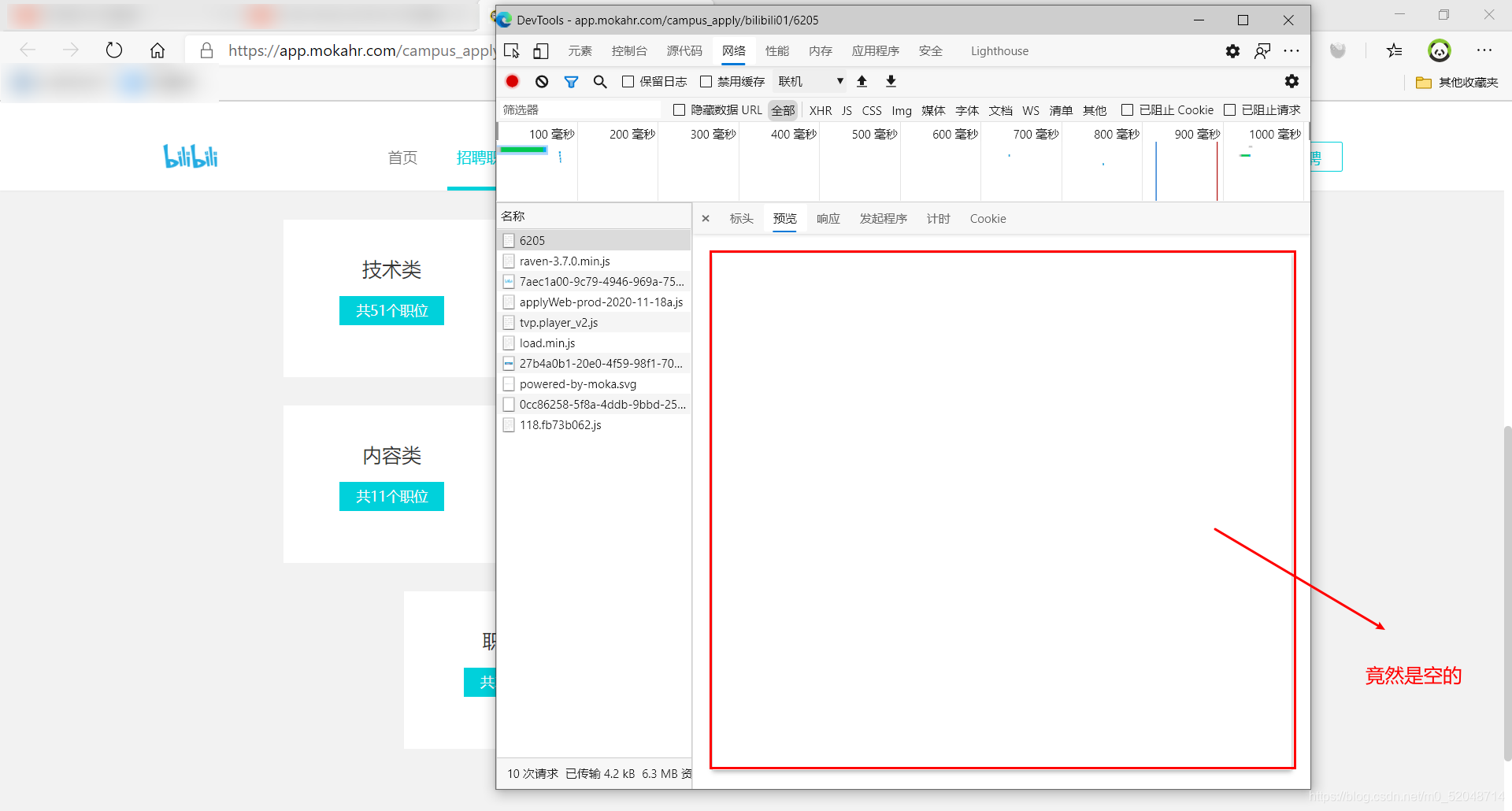Select request 118.fb73b062.js
The width and height of the screenshot is (1512, 811).
pos(595,425)
